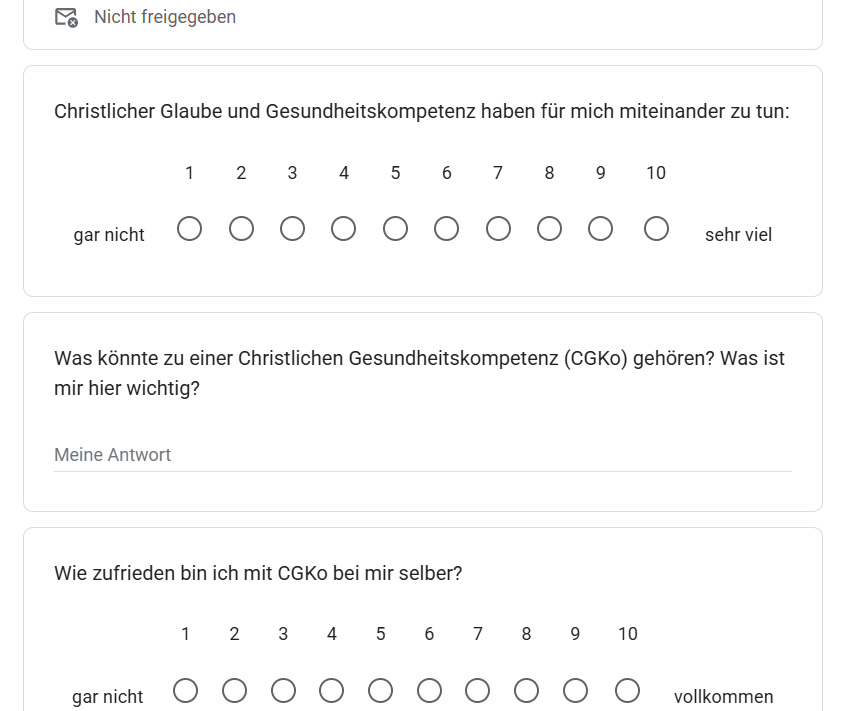Pick rating 6 for 'Wie zufrieden' question
This screenshot has width=852, height=711.
tap(429, 691)
